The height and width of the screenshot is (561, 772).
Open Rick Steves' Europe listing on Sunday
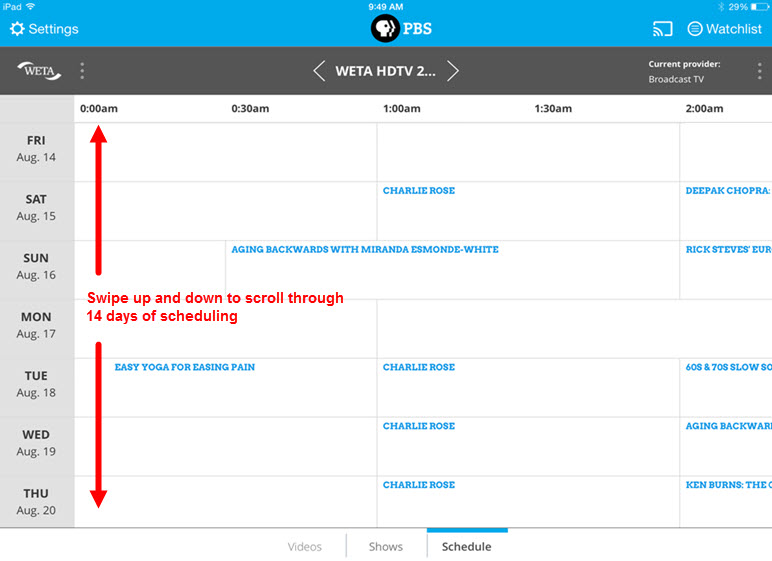pyautogui.click(x=728, y=249)
